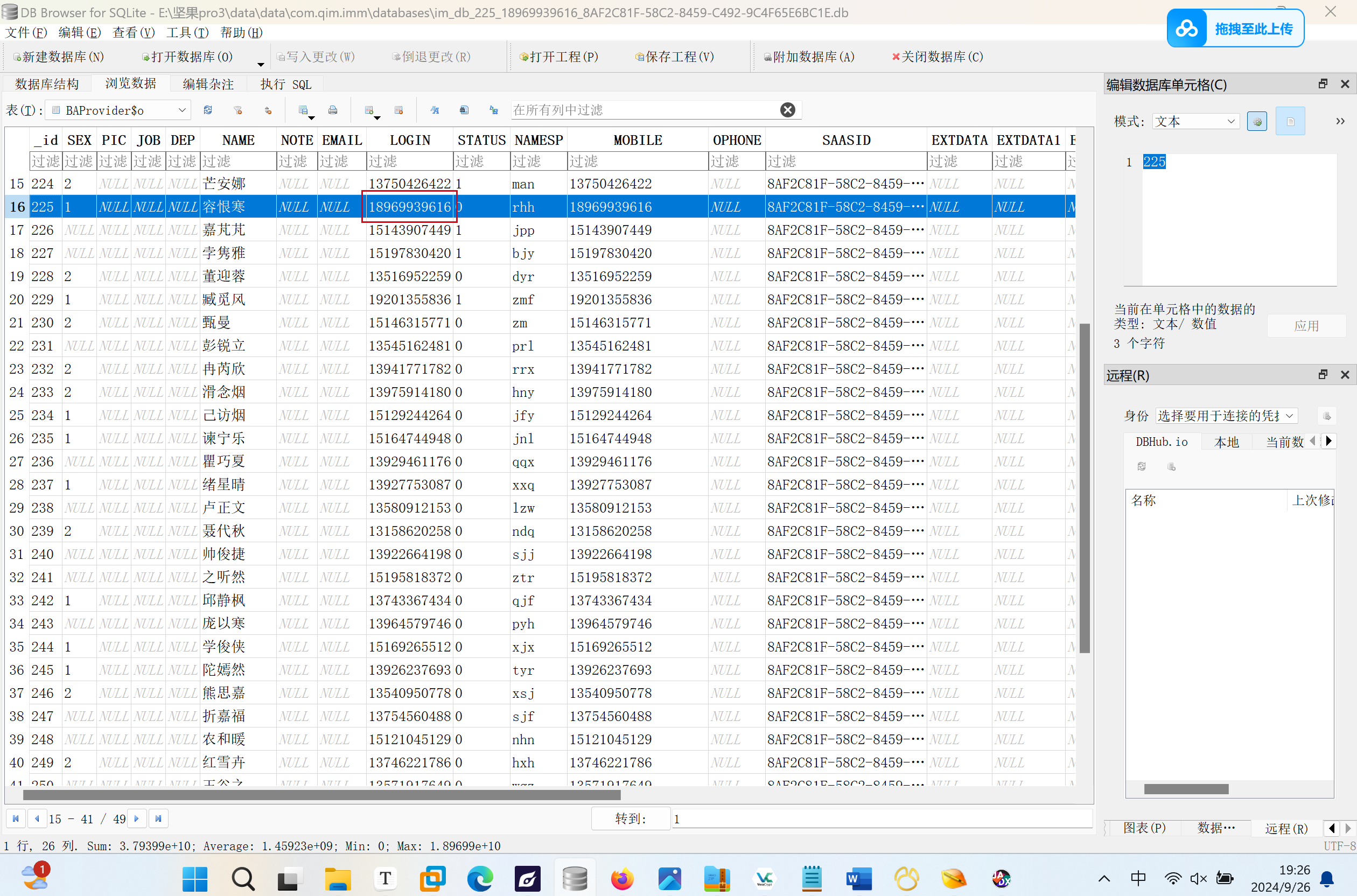Clear the global filter text with X

[787, 110]
